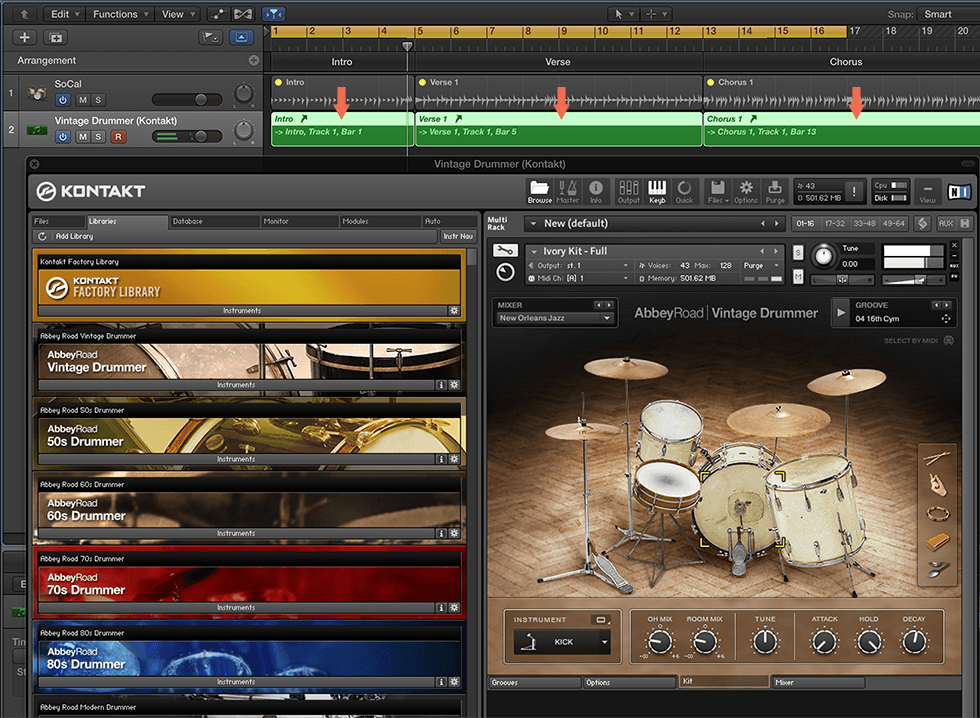The width and height of the screenshot is (980, 718).
Task: Toggle power on SoCal track
Action: coord(62,100)
